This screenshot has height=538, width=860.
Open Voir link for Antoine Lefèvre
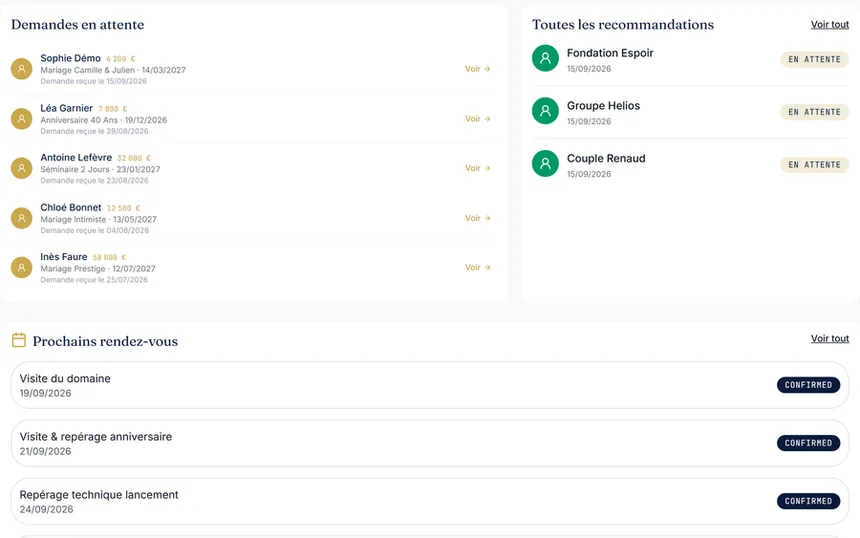(x=477, y=168)
